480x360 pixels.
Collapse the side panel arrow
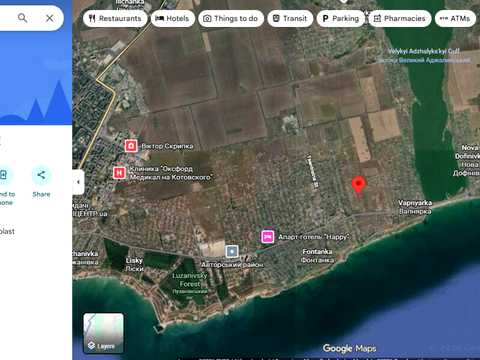point(78,182)
